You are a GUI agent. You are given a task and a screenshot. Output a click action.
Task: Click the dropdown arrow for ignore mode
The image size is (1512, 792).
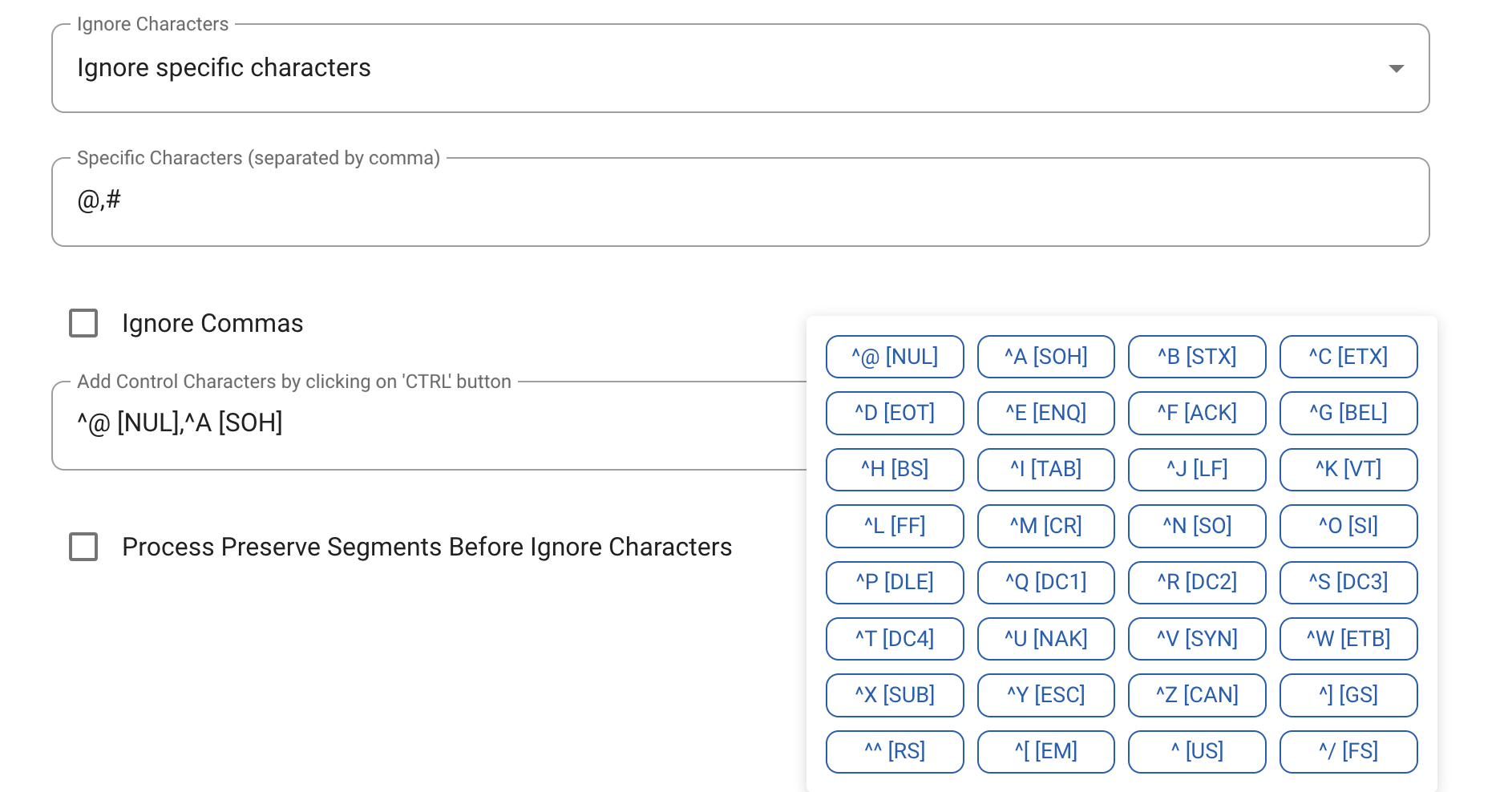point(1397,69)
